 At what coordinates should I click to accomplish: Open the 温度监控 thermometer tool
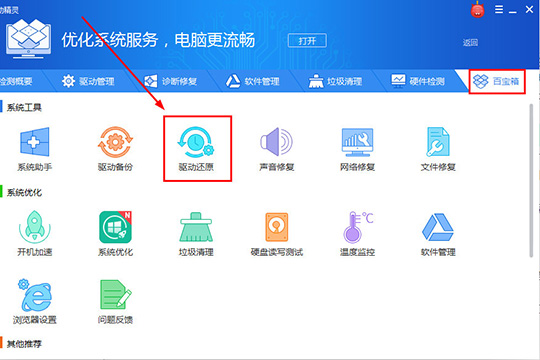click(x=357, y=234)
